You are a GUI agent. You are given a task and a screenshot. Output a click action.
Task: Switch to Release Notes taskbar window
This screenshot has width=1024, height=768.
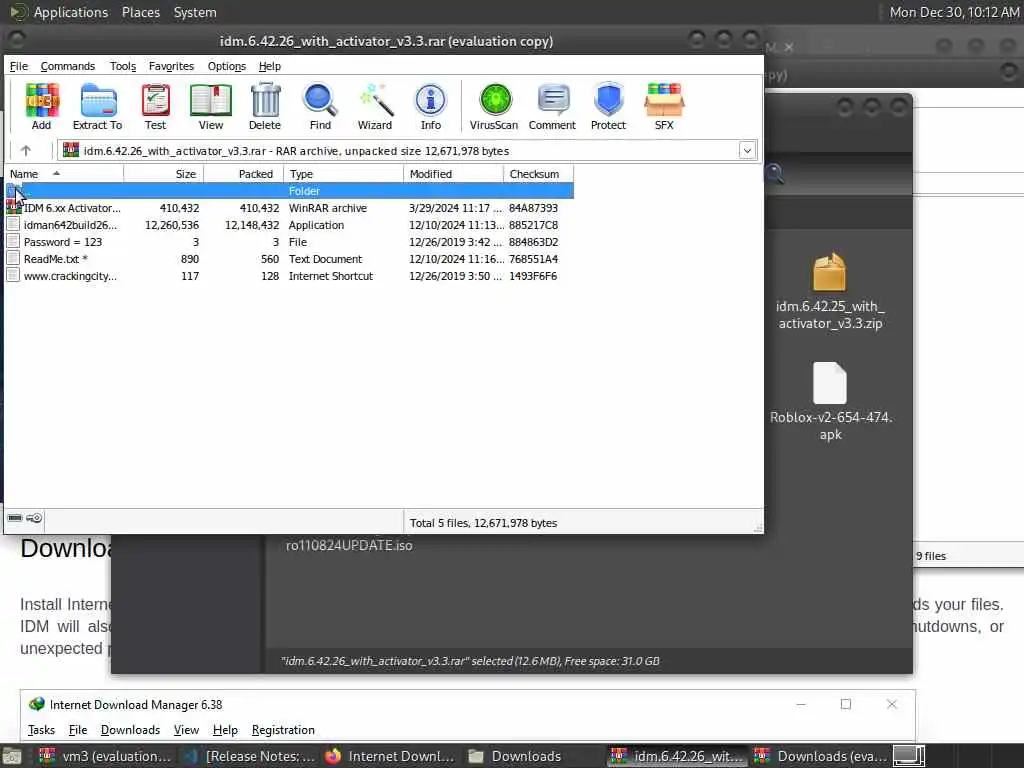coord(249,756)
